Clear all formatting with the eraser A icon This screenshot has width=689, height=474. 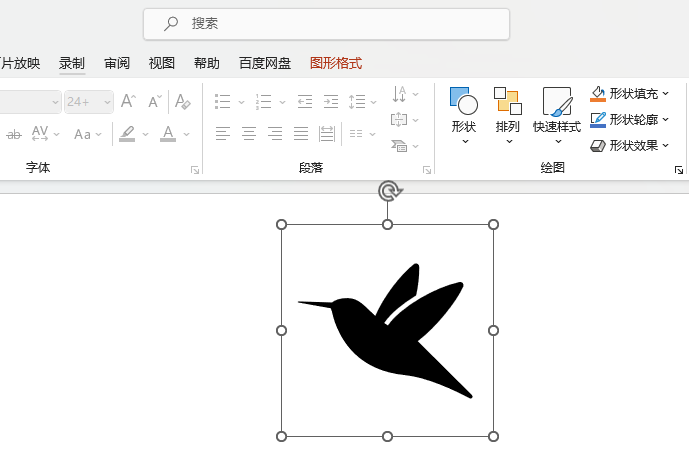pyautogui.click(x=183, y=101)
